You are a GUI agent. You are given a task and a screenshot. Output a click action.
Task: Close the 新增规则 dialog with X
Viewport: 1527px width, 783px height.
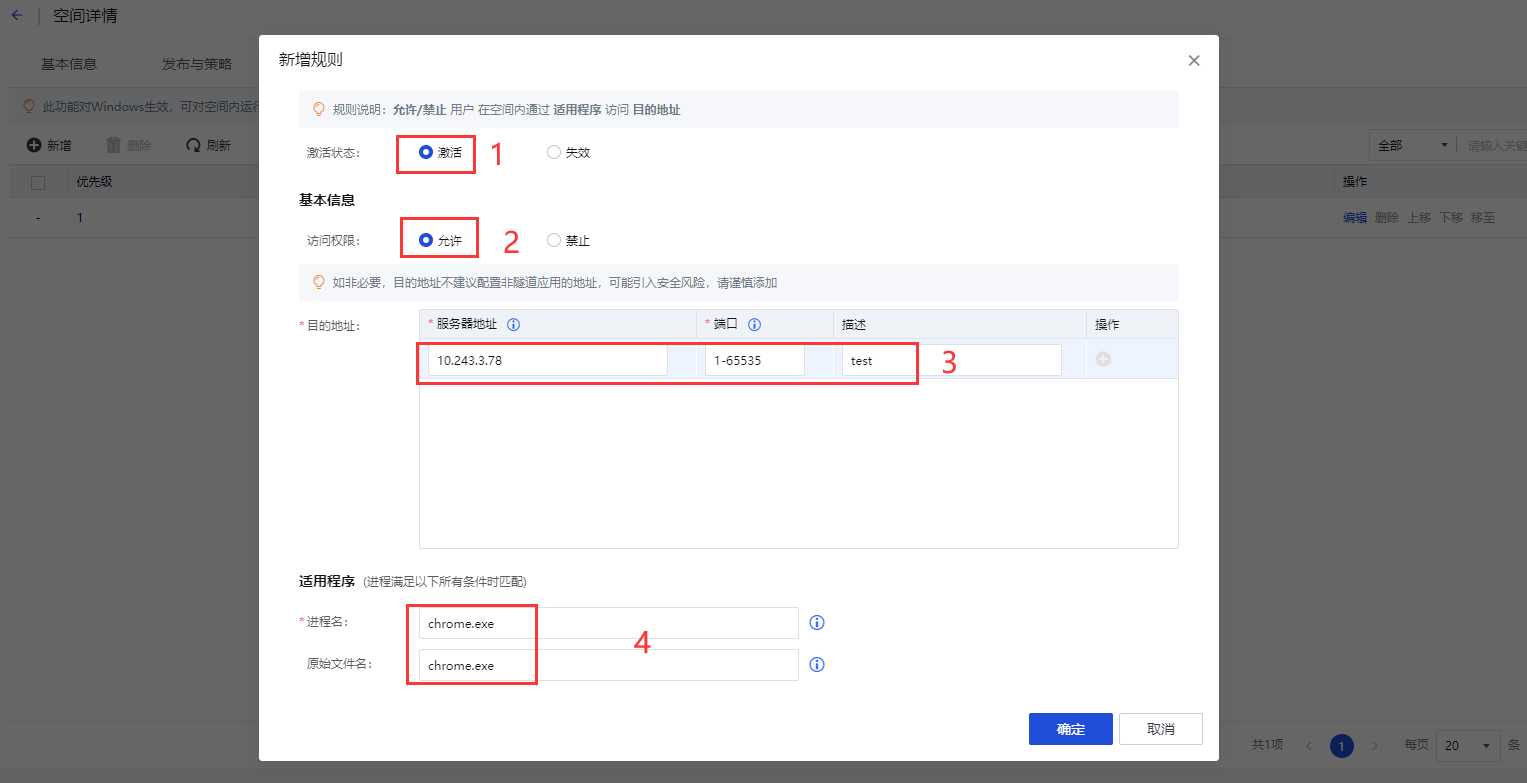[x=1193, y=61]
